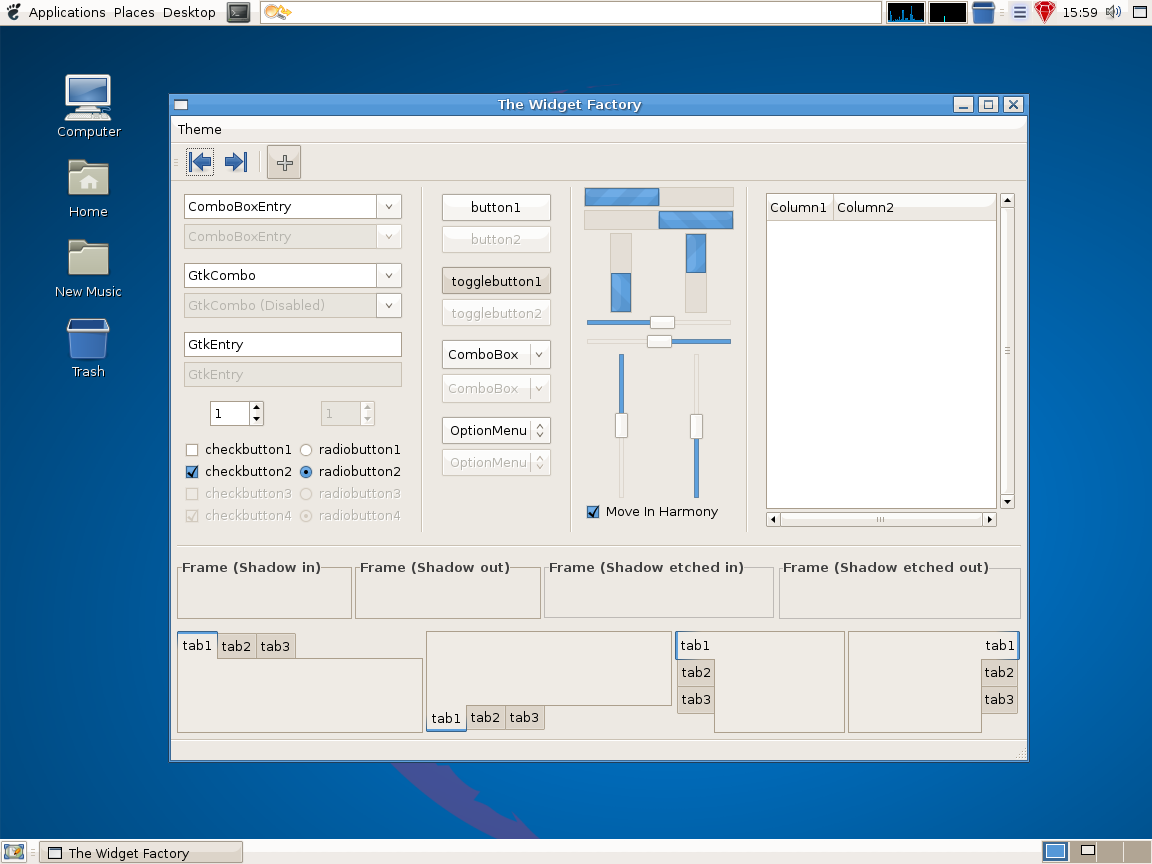Click the disabled togglebutton2
The height and width of the screenshot is (864, 1152).
coord(496,314)
